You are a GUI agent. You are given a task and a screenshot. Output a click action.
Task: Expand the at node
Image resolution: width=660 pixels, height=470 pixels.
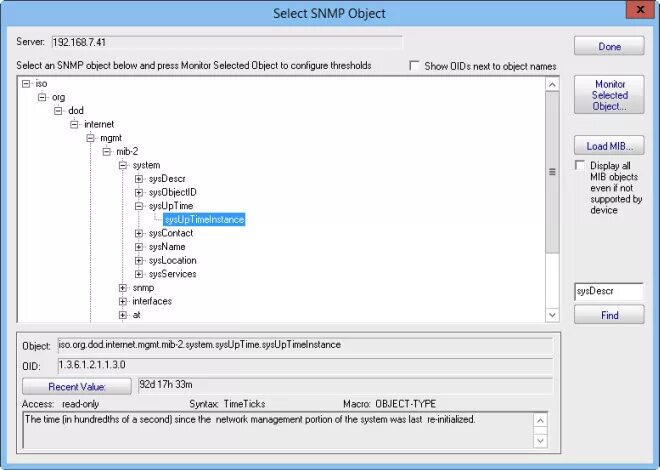(123, 315)
